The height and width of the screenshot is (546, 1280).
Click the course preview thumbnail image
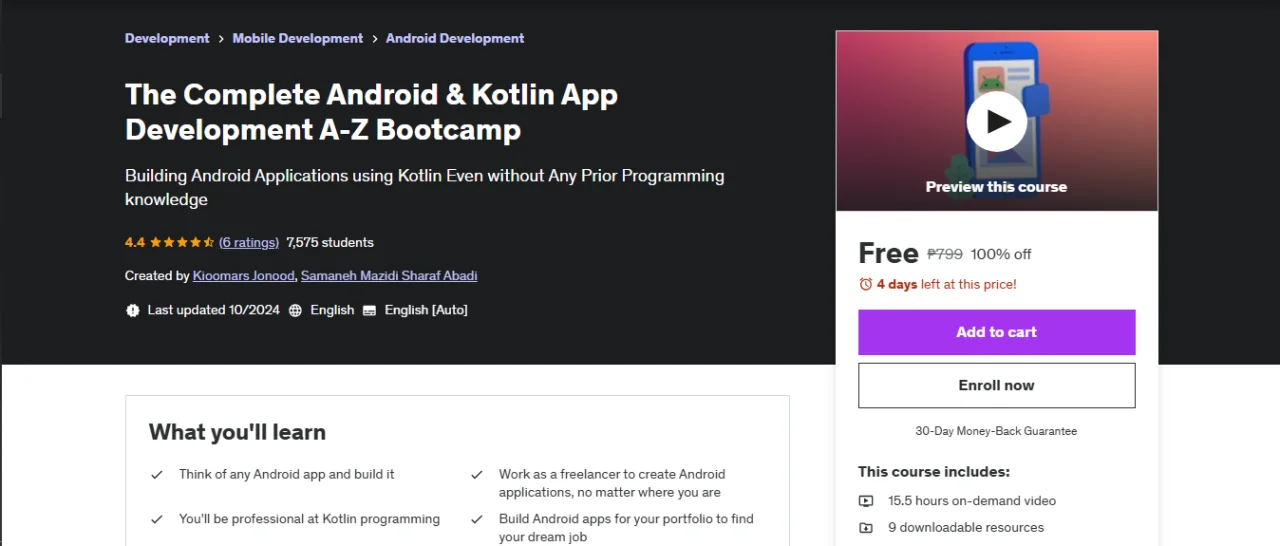(996, 121)
